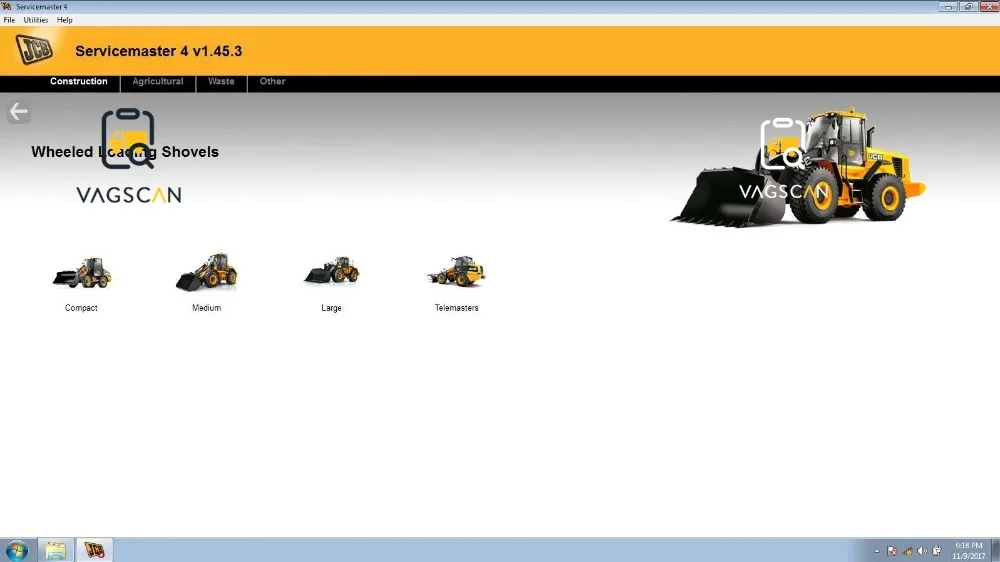Open the network tray icon
The image size is (1000, 562).
point(907,551)
